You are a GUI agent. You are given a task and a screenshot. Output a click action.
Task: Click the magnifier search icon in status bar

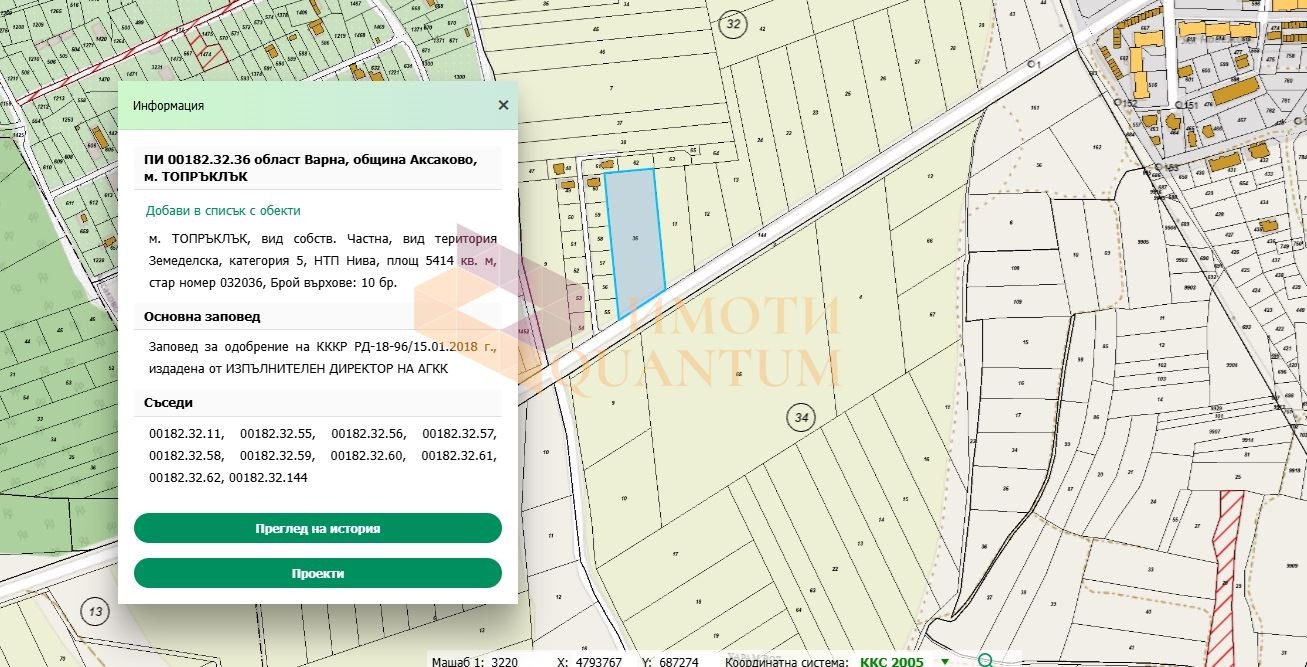(986, 660)
